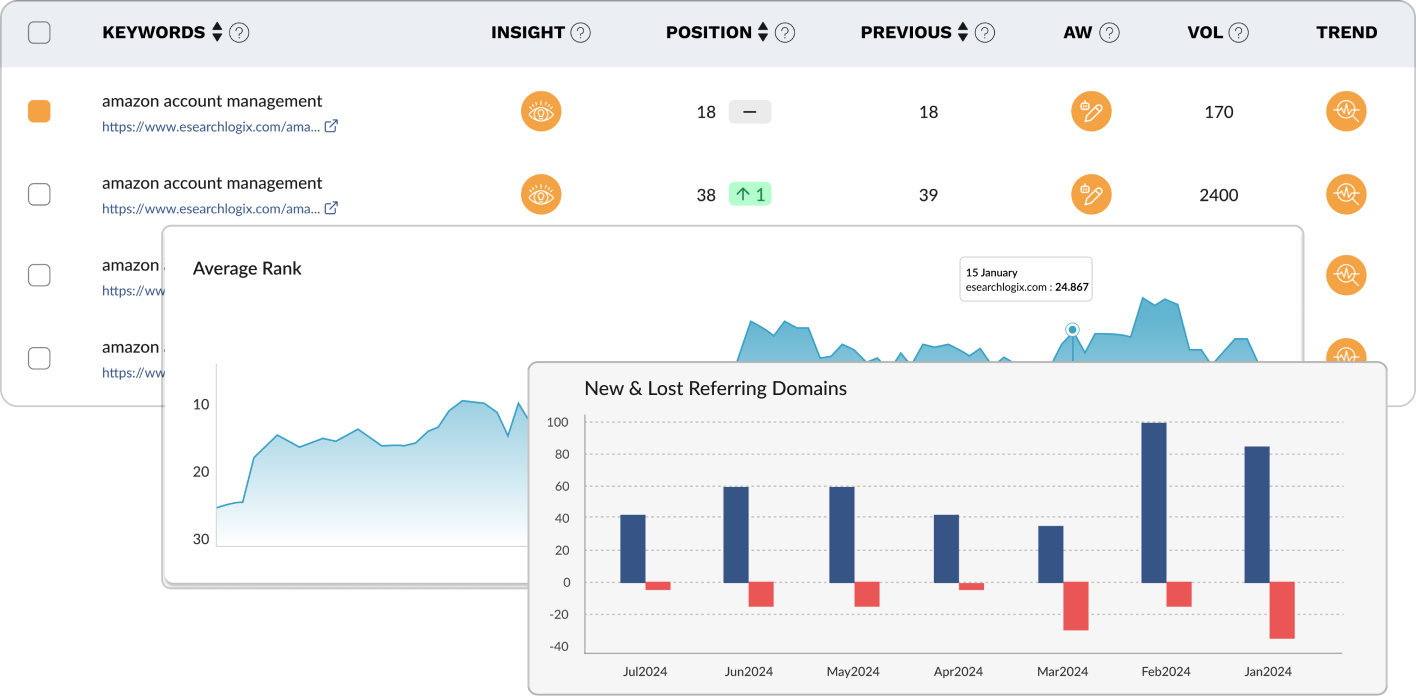Viewport: 1416px width, 696px height.
Task: Select the TREND column header
Action: point(1346,32)
